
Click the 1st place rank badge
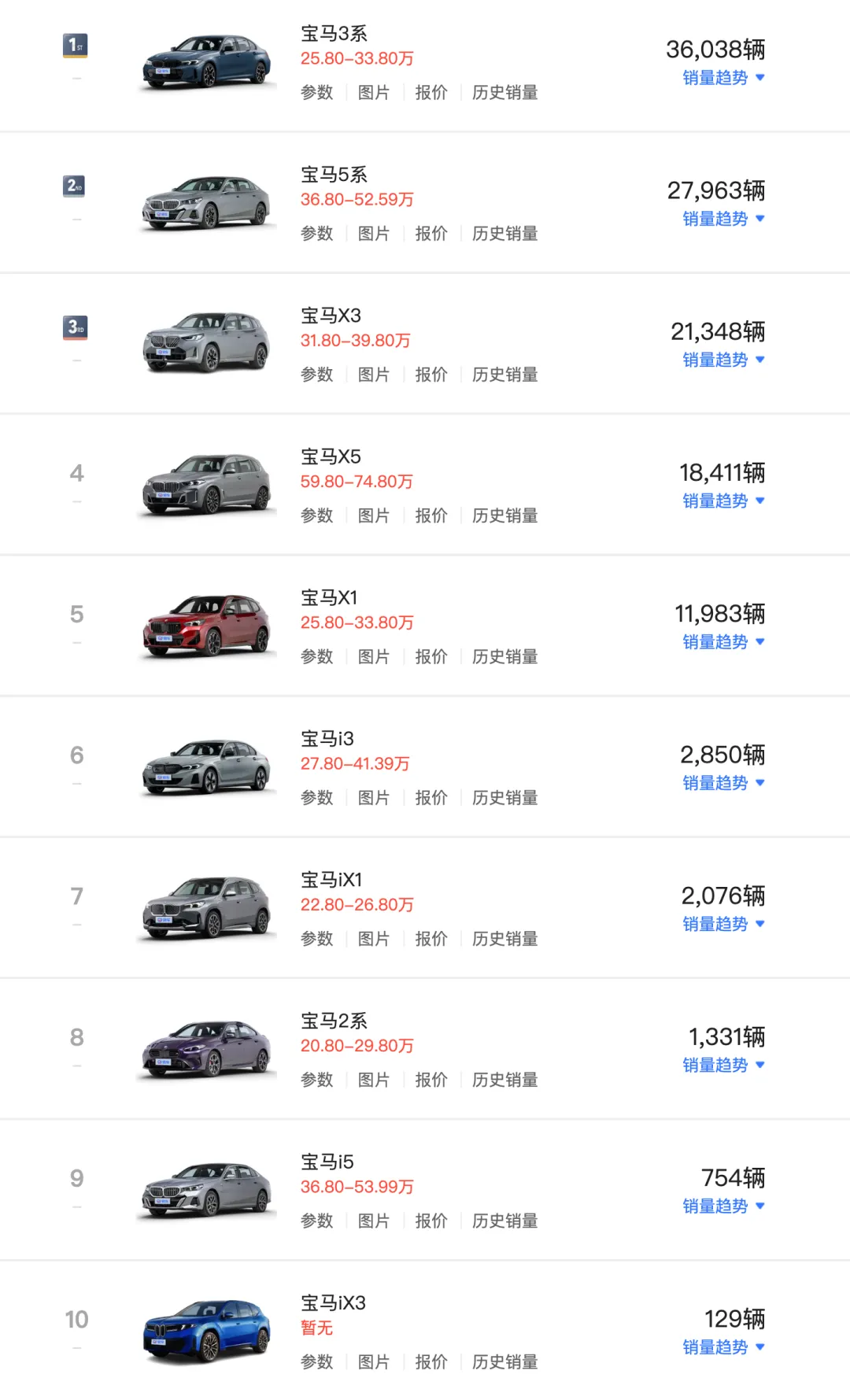pyautogui.click(x=76, y=45)
